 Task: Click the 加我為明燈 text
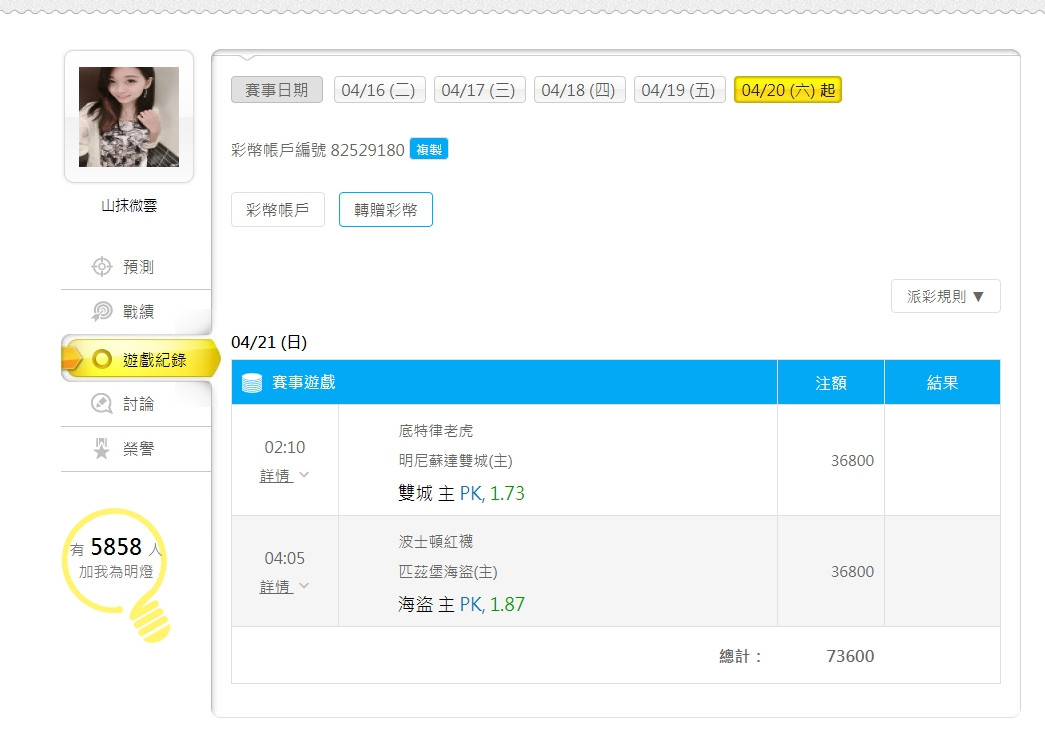(116, 572)
